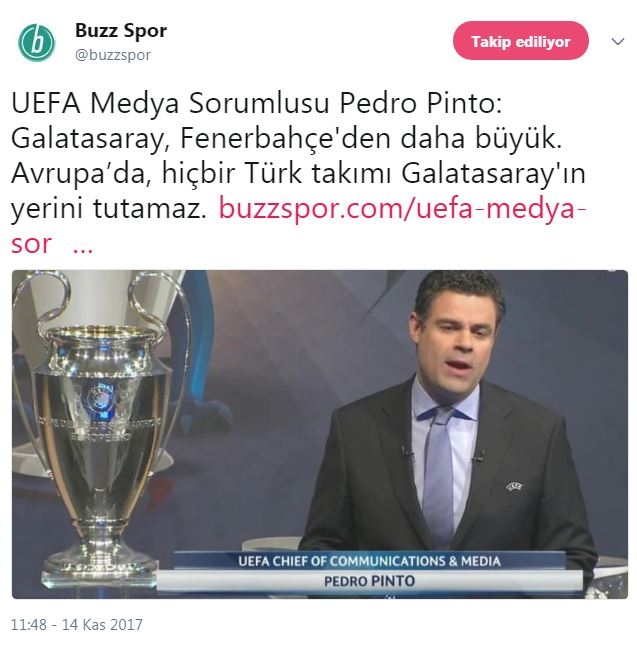
Task: Open the green Buzz Spor avatar logo
Action: 37,42
